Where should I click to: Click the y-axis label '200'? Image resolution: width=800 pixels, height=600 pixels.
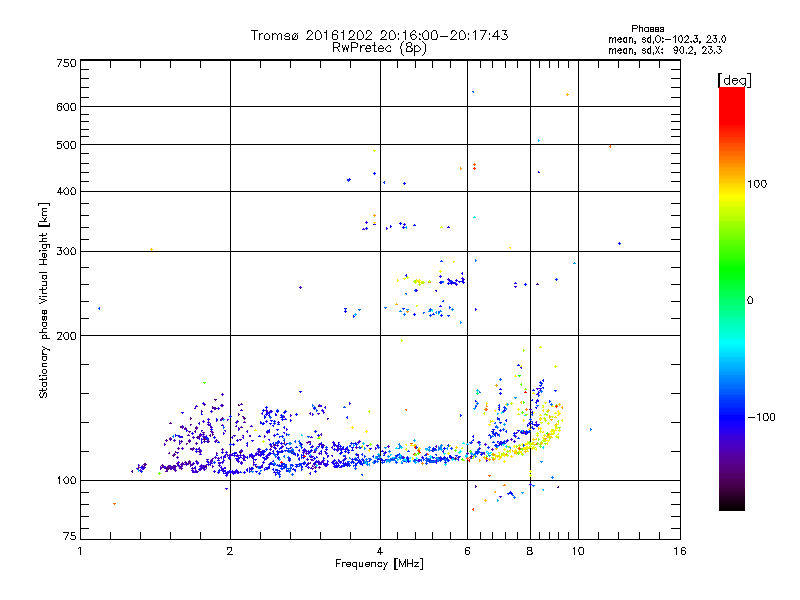click(66, 336)
